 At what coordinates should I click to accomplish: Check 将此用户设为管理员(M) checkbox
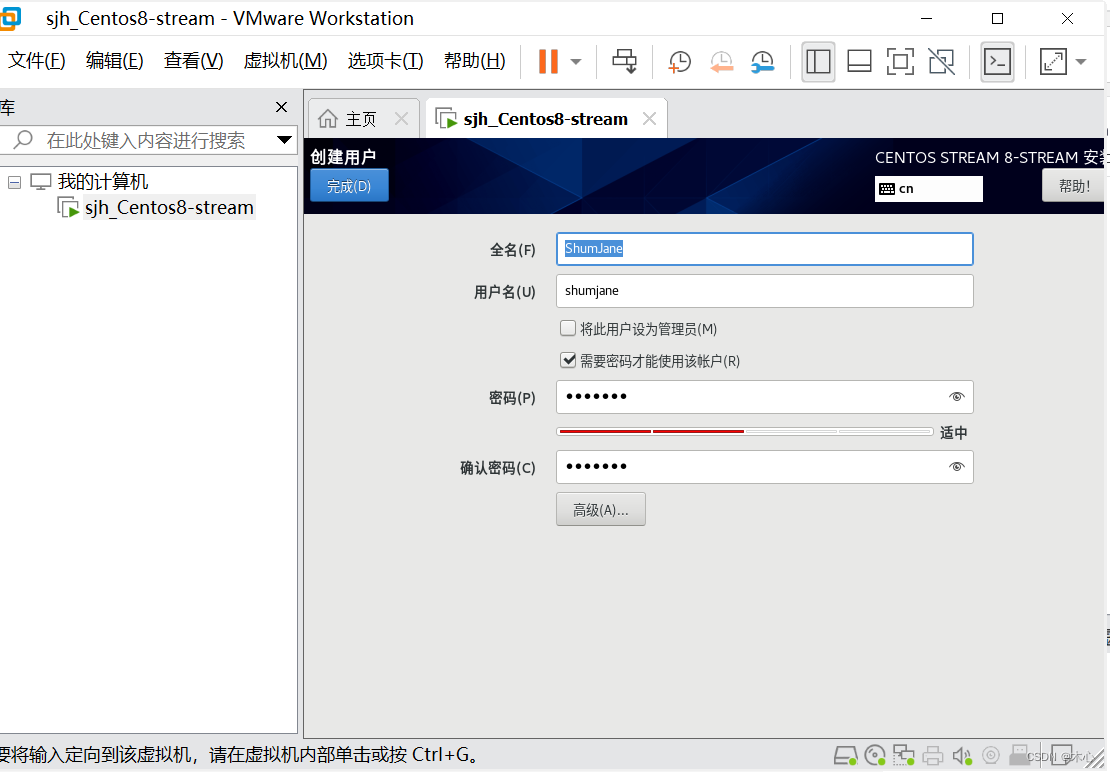coord(568,328)
